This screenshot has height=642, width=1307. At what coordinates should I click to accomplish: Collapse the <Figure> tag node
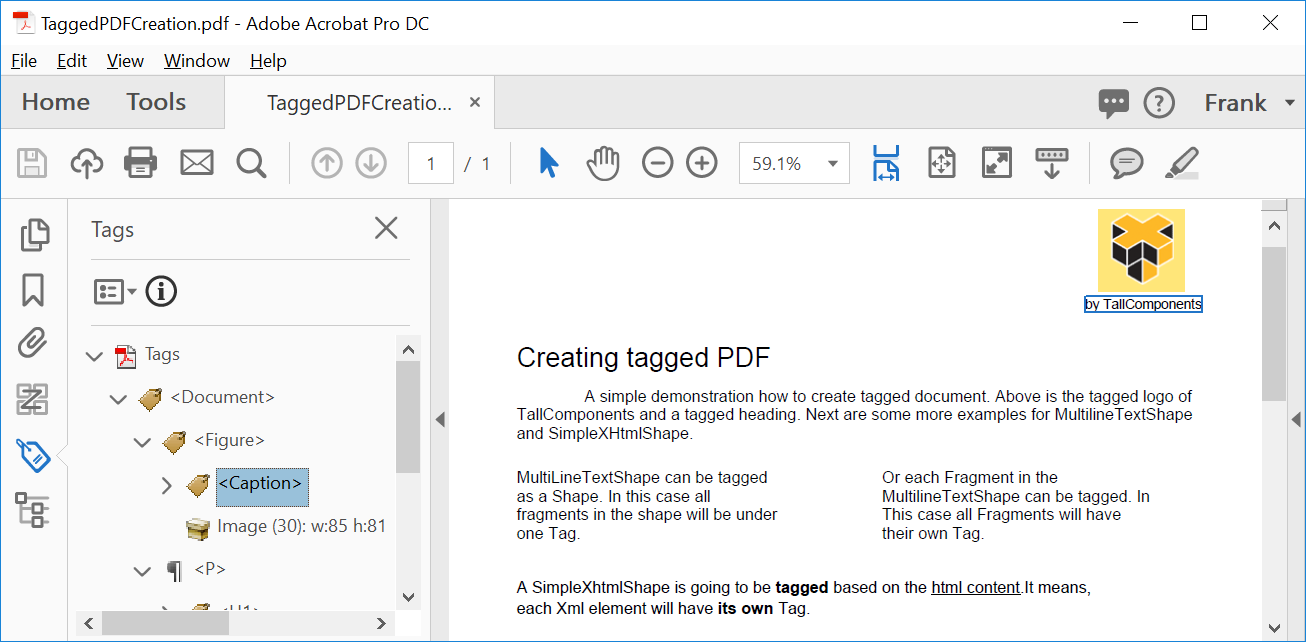(143, 442)
